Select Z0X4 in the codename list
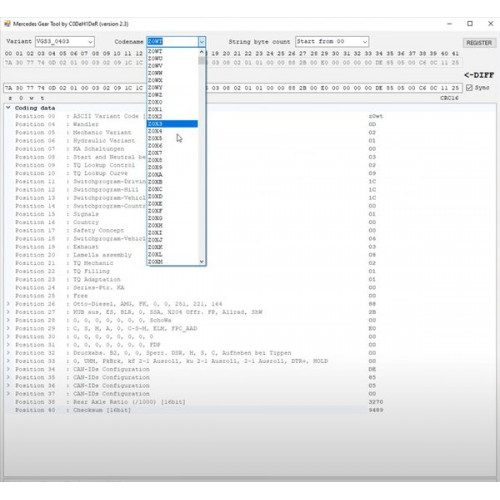This screenshot has height=500, width=500. point(172,131)
